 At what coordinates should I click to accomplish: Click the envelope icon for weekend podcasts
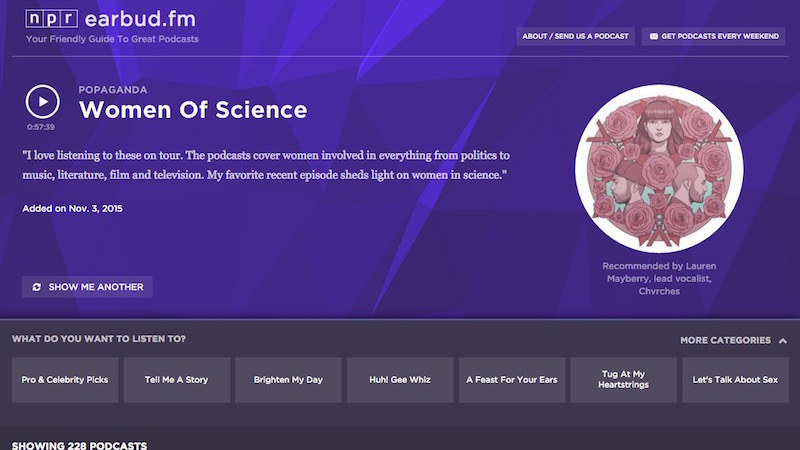coord(654,36)
